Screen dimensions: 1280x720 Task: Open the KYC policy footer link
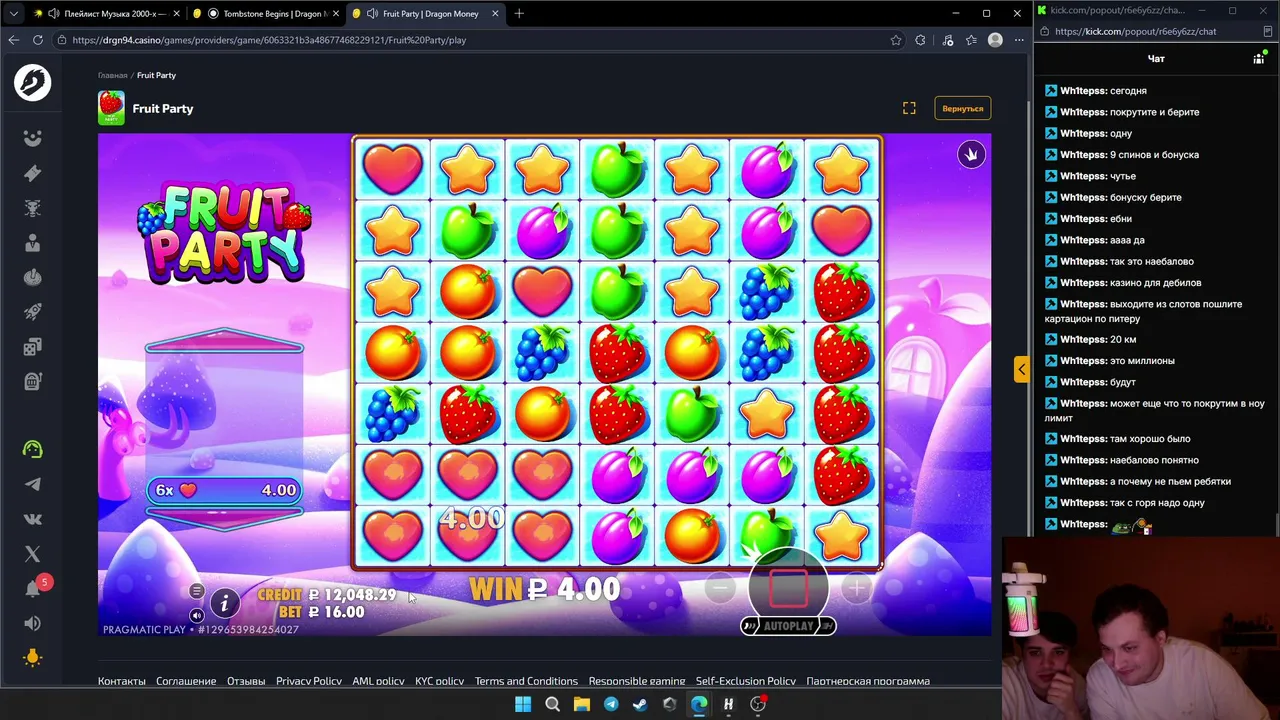(x=440, y=681)
